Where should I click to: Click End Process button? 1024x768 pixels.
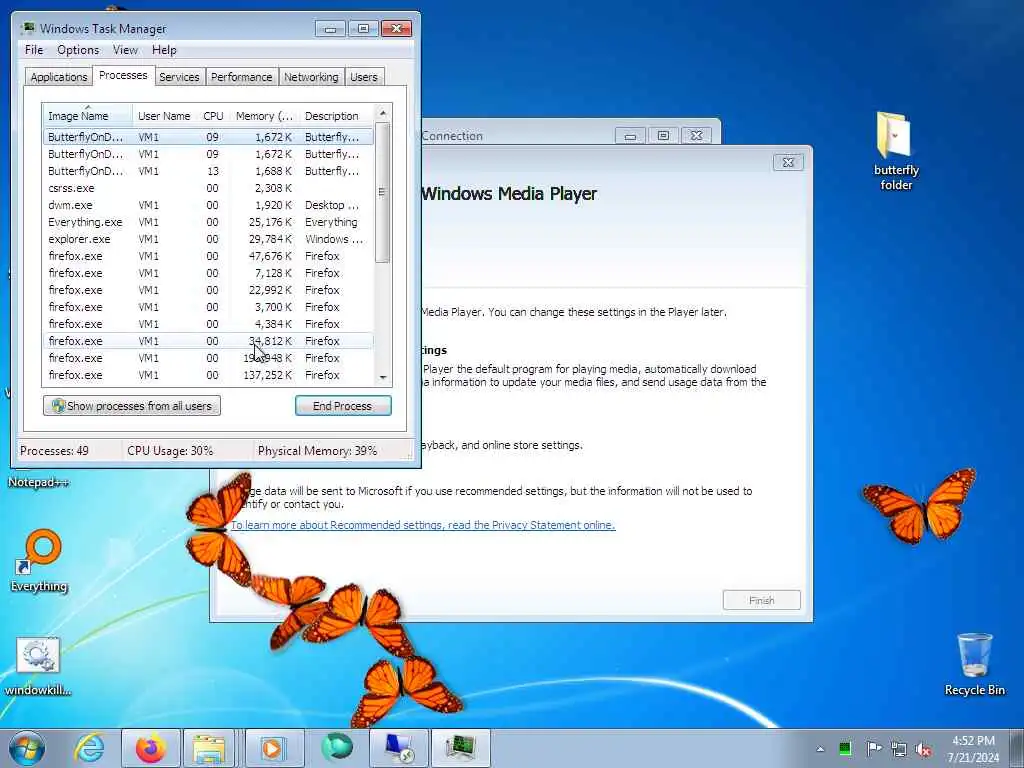(x=343, y=406)
